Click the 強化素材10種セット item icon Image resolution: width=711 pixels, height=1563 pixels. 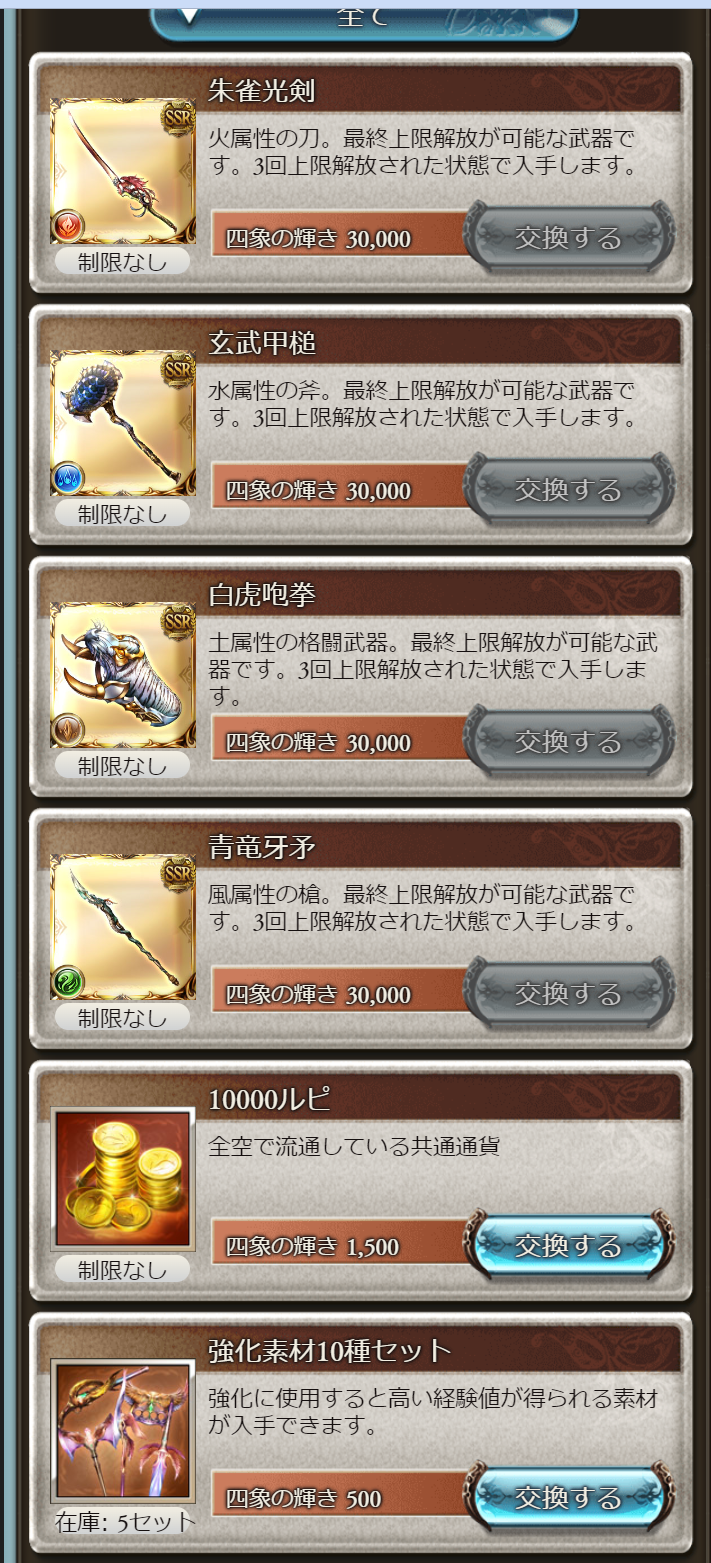click(123, 1431)
